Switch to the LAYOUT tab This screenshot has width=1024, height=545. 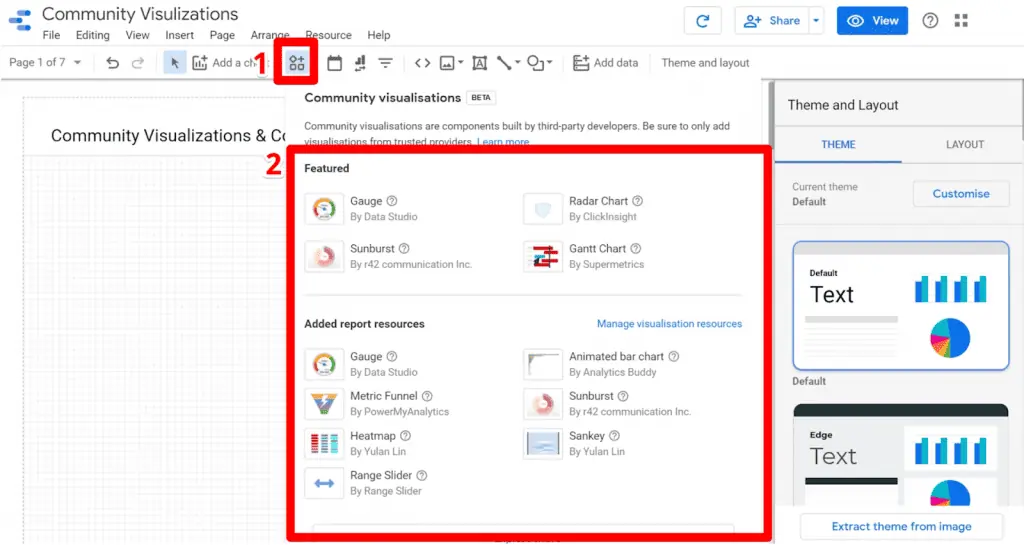(965, 144)
